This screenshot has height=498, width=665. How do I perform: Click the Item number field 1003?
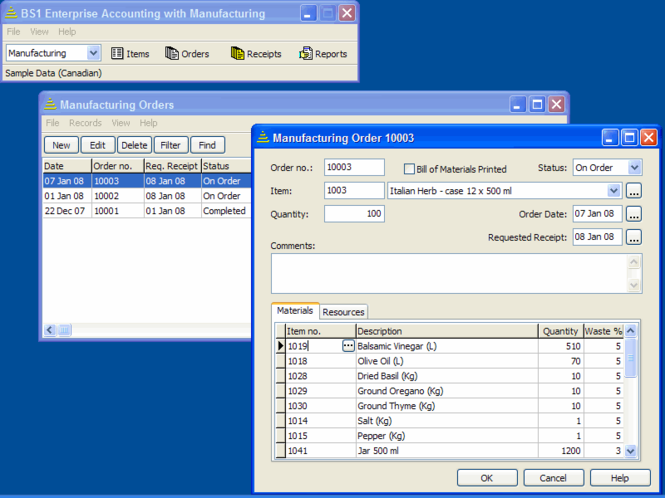coord(354,190)
